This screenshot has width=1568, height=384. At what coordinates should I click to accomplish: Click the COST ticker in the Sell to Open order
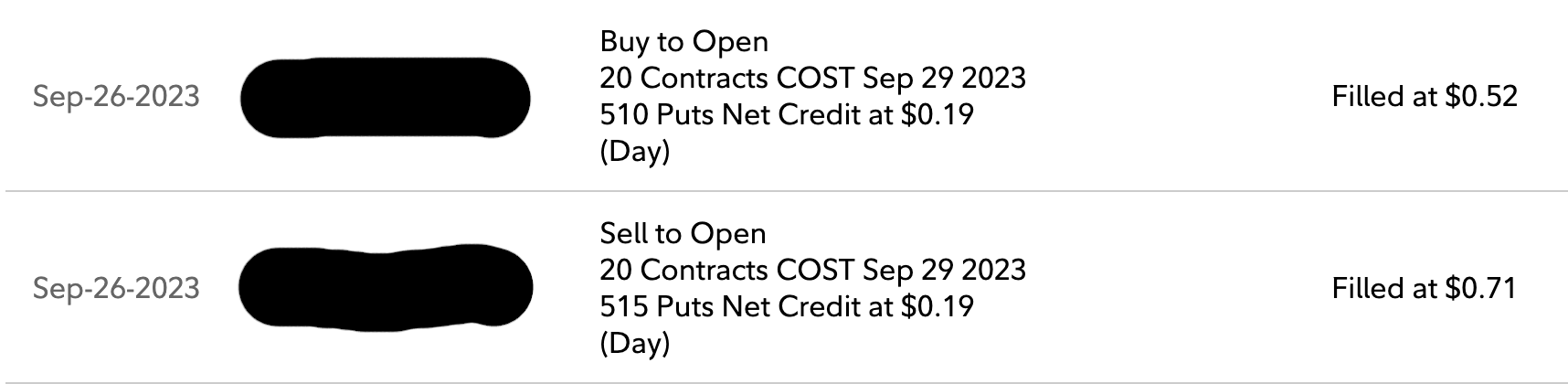click(x=815, y=270)
